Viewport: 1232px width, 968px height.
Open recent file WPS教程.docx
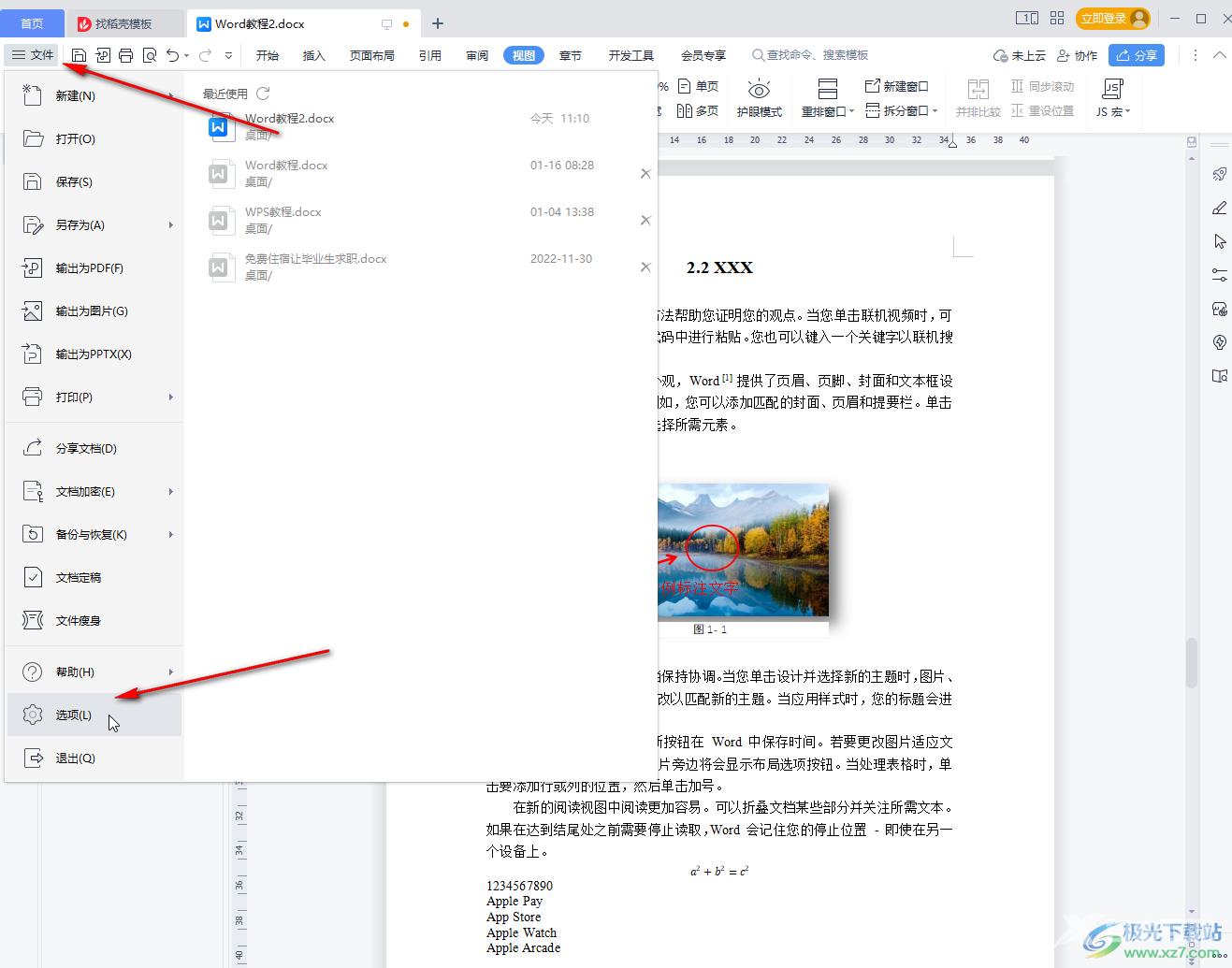tap(421, 220)
